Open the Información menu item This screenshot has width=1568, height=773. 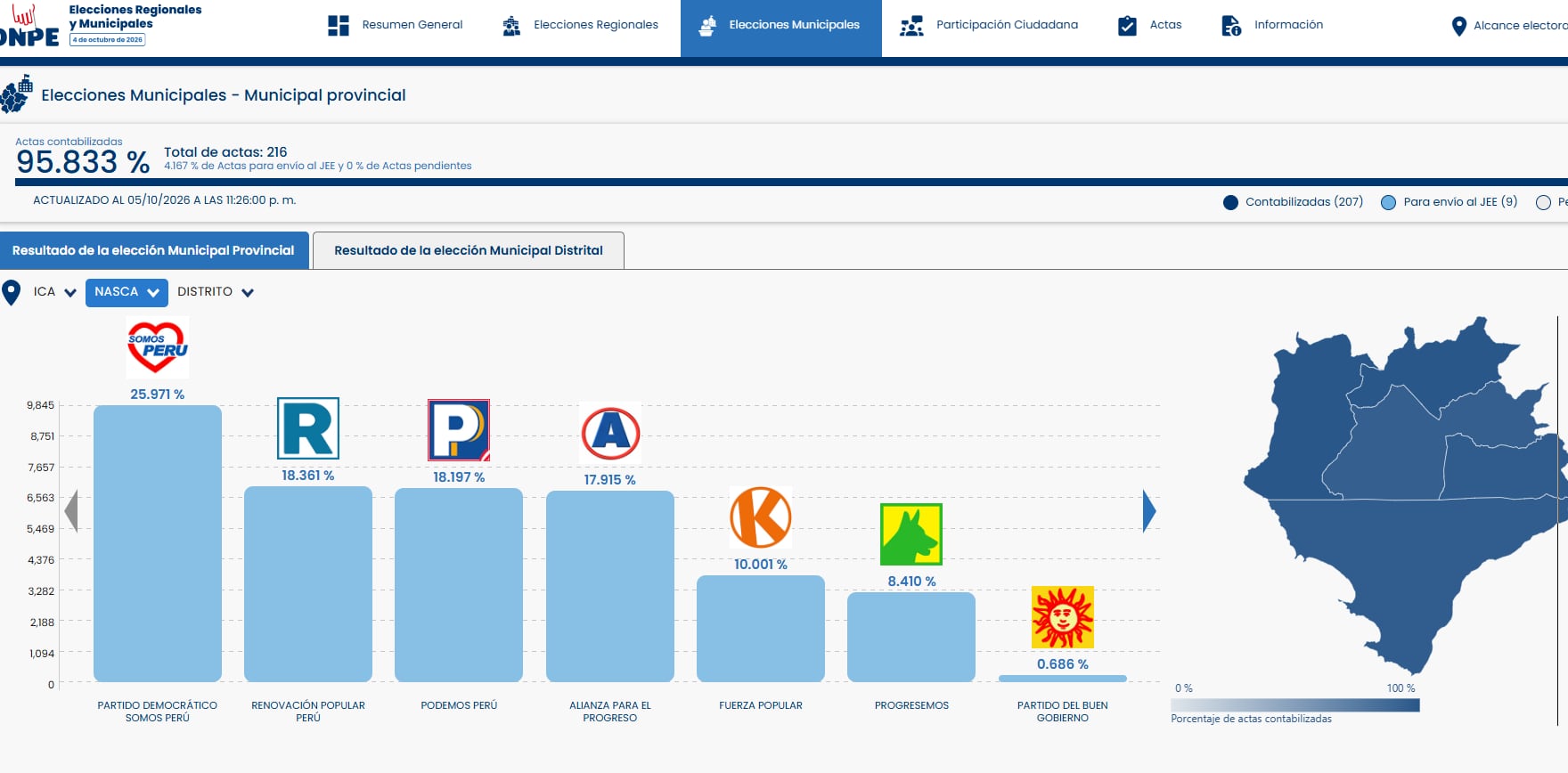(x=1272, y=26)
